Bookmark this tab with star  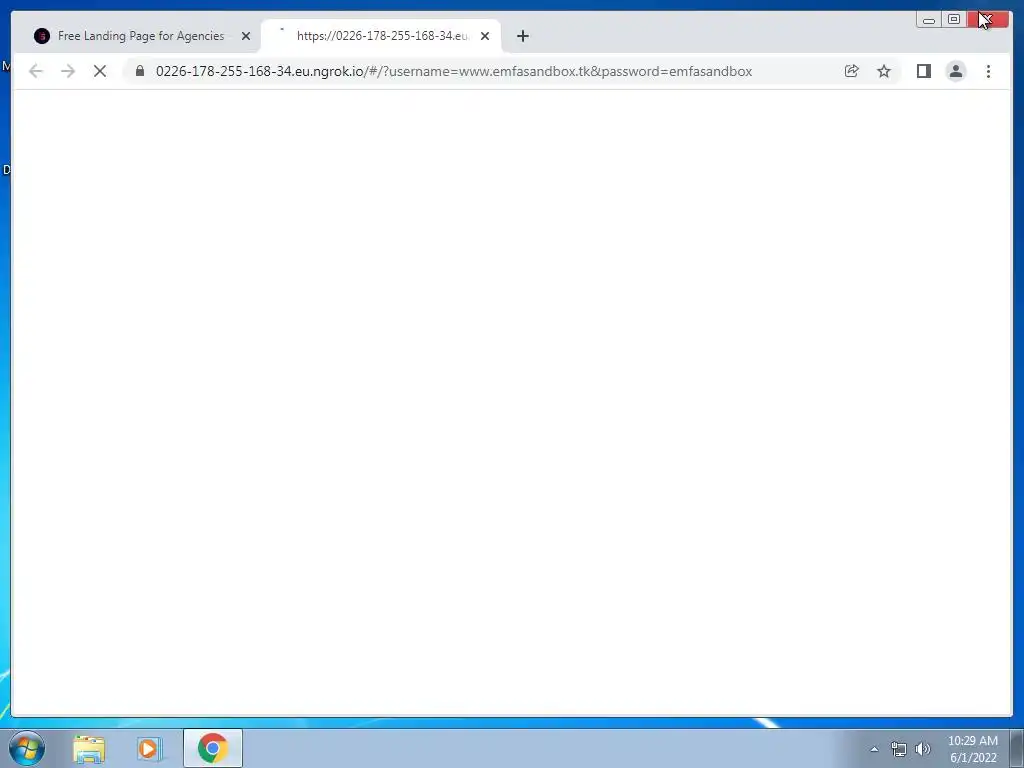pyautogui.click(x=884, y=71)
